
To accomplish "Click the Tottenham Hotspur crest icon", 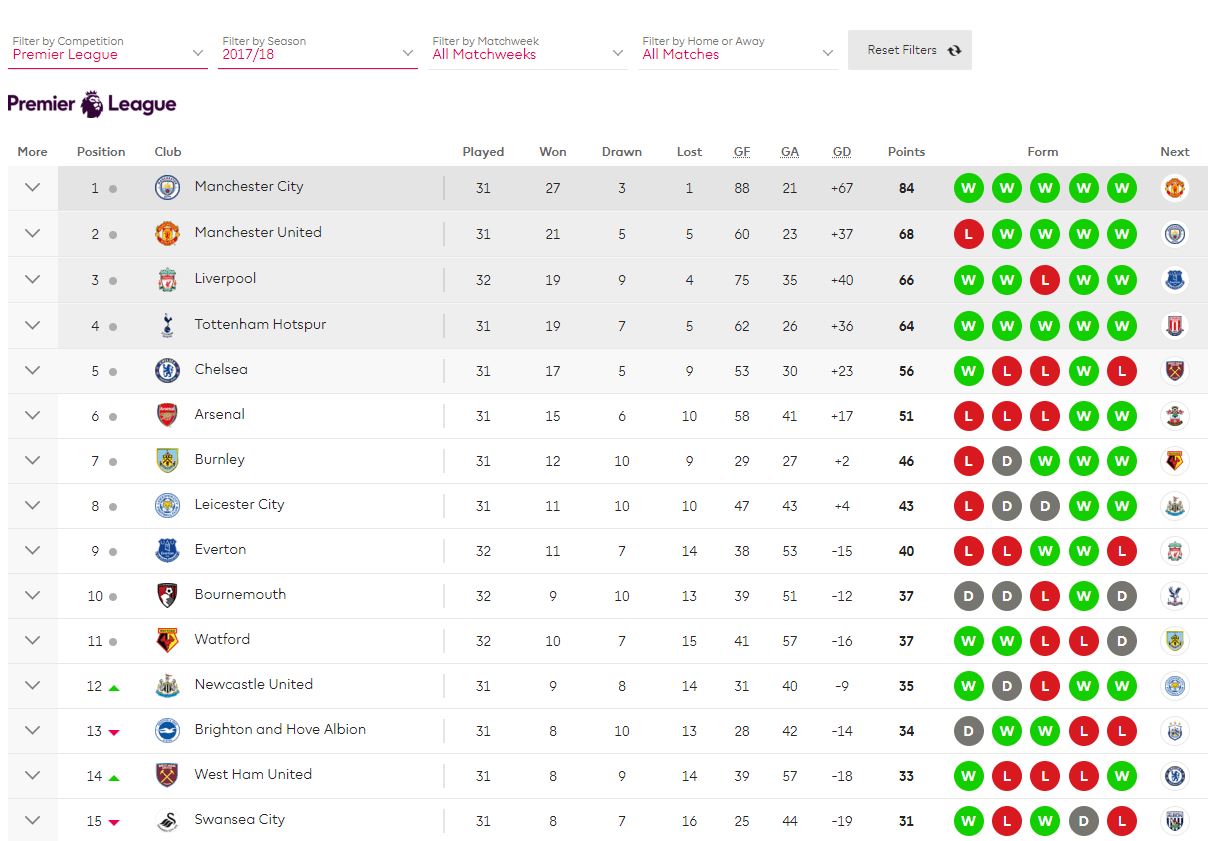I will 167,325.
